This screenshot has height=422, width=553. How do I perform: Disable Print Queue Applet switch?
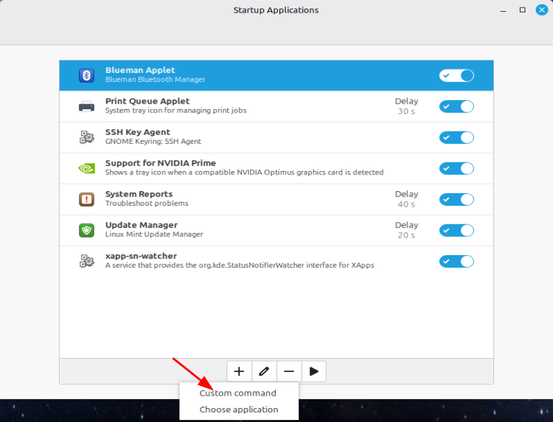tap(456, 106)
